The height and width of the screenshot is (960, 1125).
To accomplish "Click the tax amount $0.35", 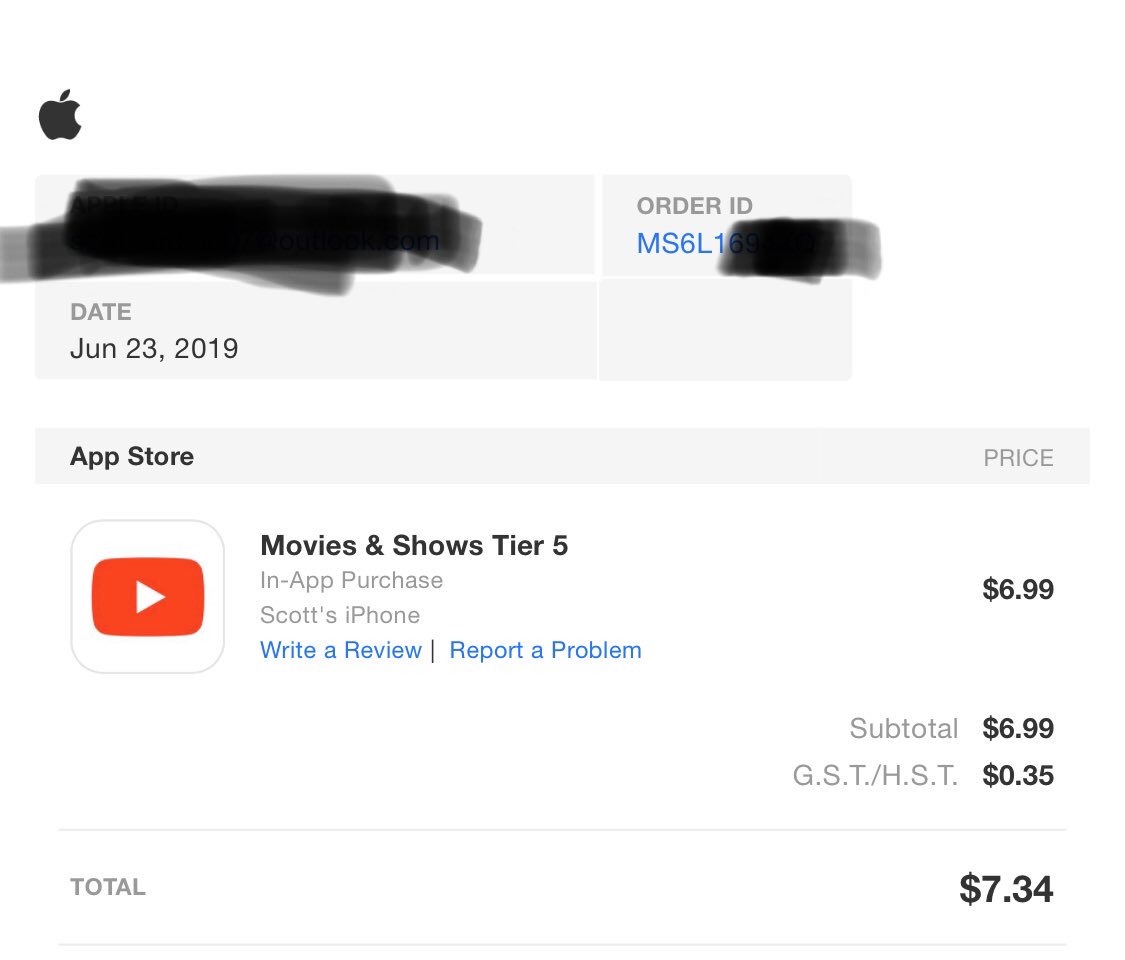I will pyautogui.click(x=1018, y=775).
